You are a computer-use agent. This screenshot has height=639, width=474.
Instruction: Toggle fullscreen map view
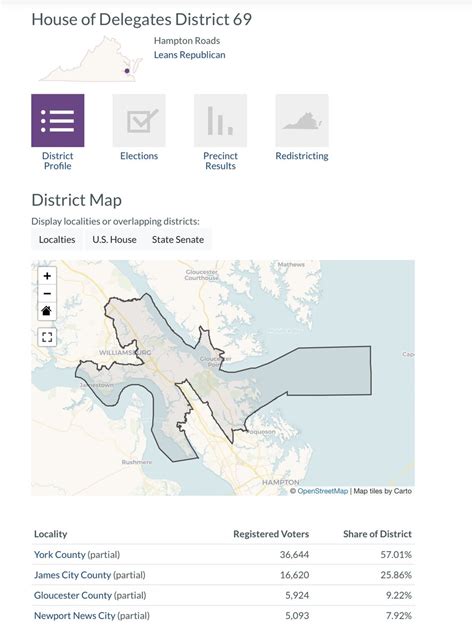click(x=47, y=337)
